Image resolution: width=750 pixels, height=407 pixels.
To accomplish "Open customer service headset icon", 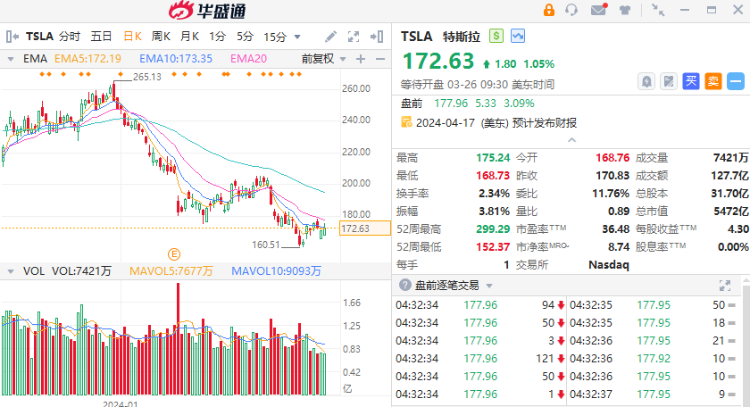I will pyautogui.click(x=571, y=10).
